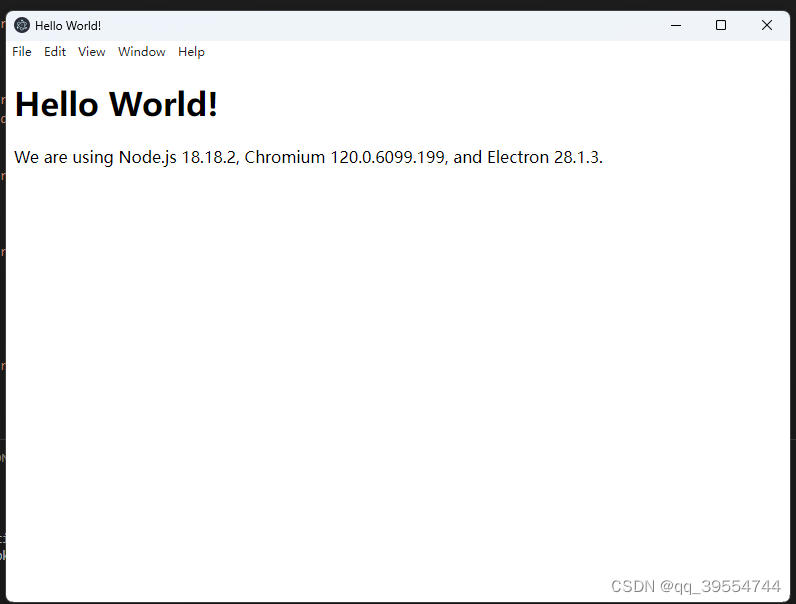Click the Hello World! title bar text
The image size is (796, 604).
68,26
